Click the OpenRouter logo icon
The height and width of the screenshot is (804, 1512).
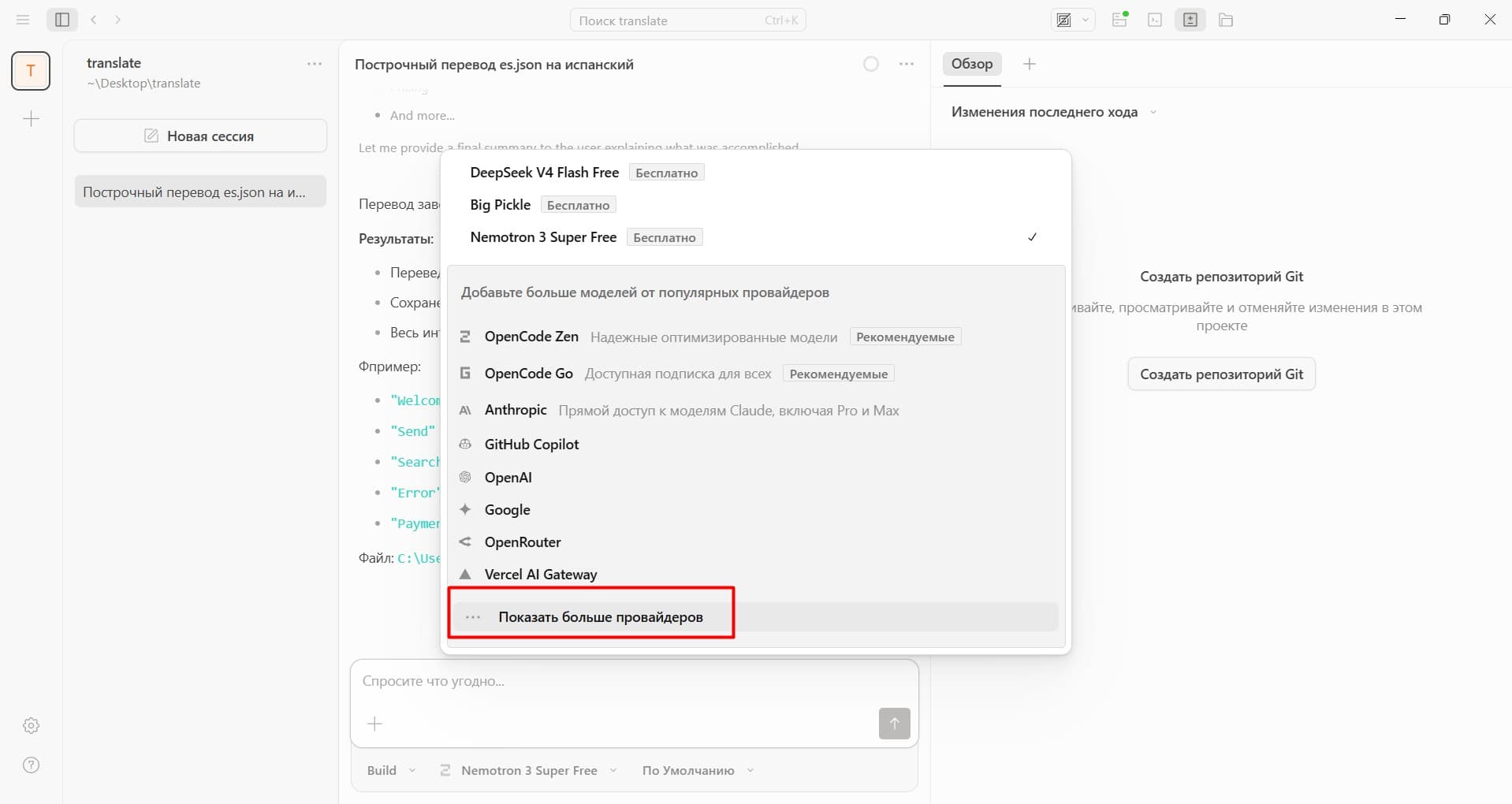(465, 542)
